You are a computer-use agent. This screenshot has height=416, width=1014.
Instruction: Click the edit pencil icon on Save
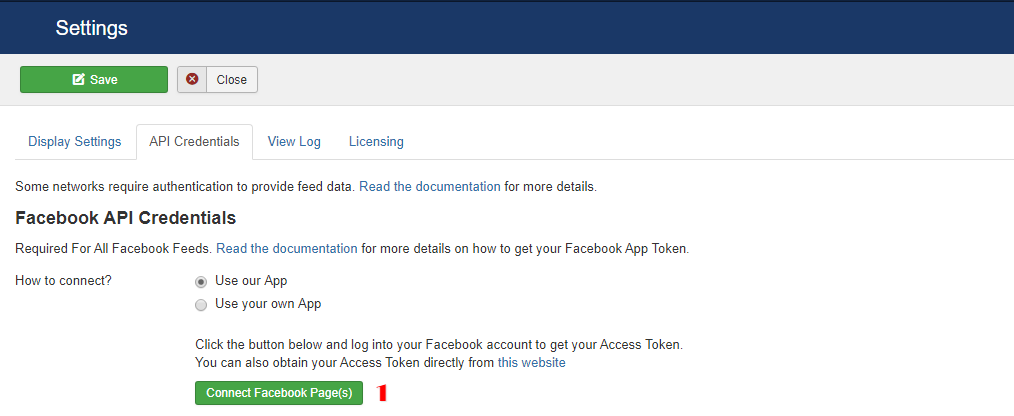[x=79, y=80]
